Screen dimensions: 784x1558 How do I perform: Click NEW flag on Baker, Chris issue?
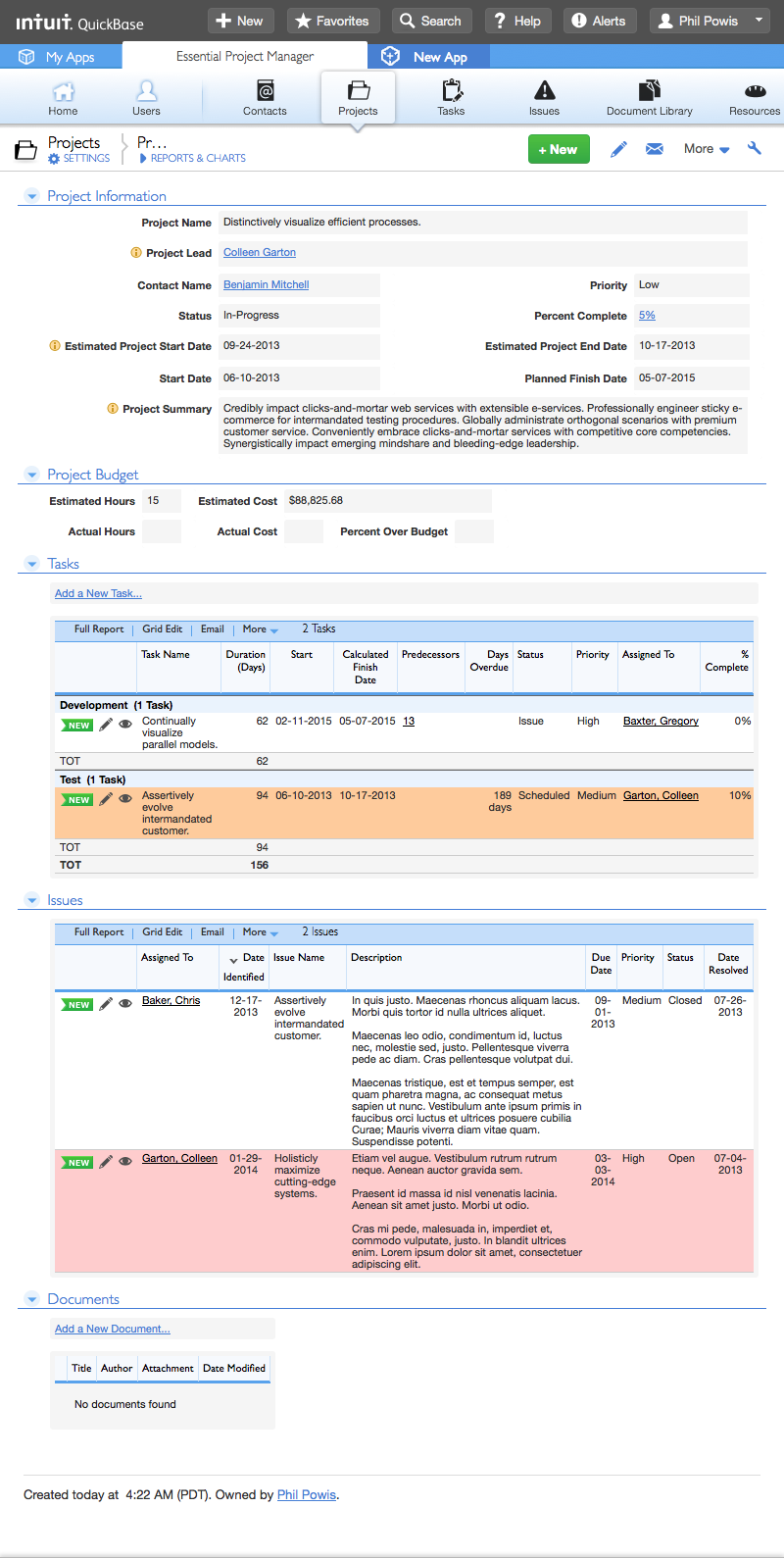coord(76,1005)
